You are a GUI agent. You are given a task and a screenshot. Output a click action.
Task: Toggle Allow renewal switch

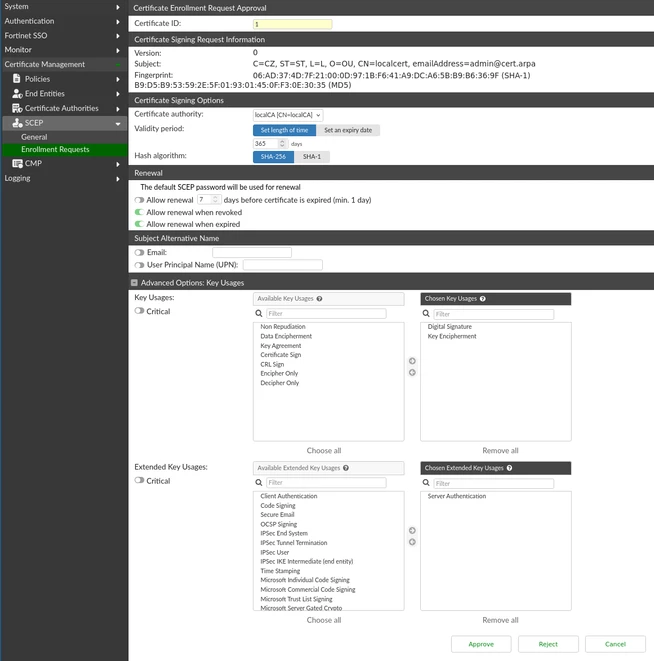point(139,200)
